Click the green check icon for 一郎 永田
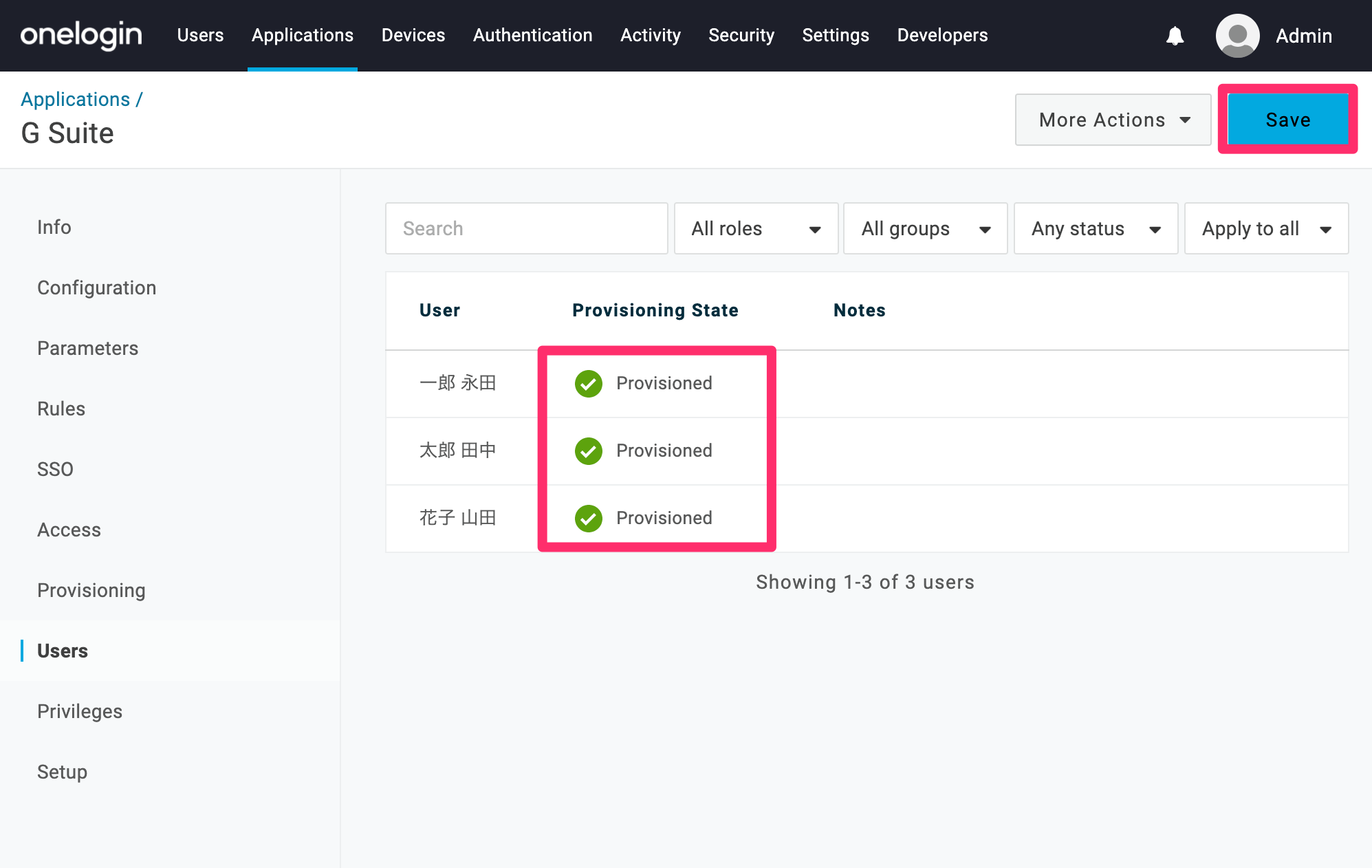 click(589, 384)
